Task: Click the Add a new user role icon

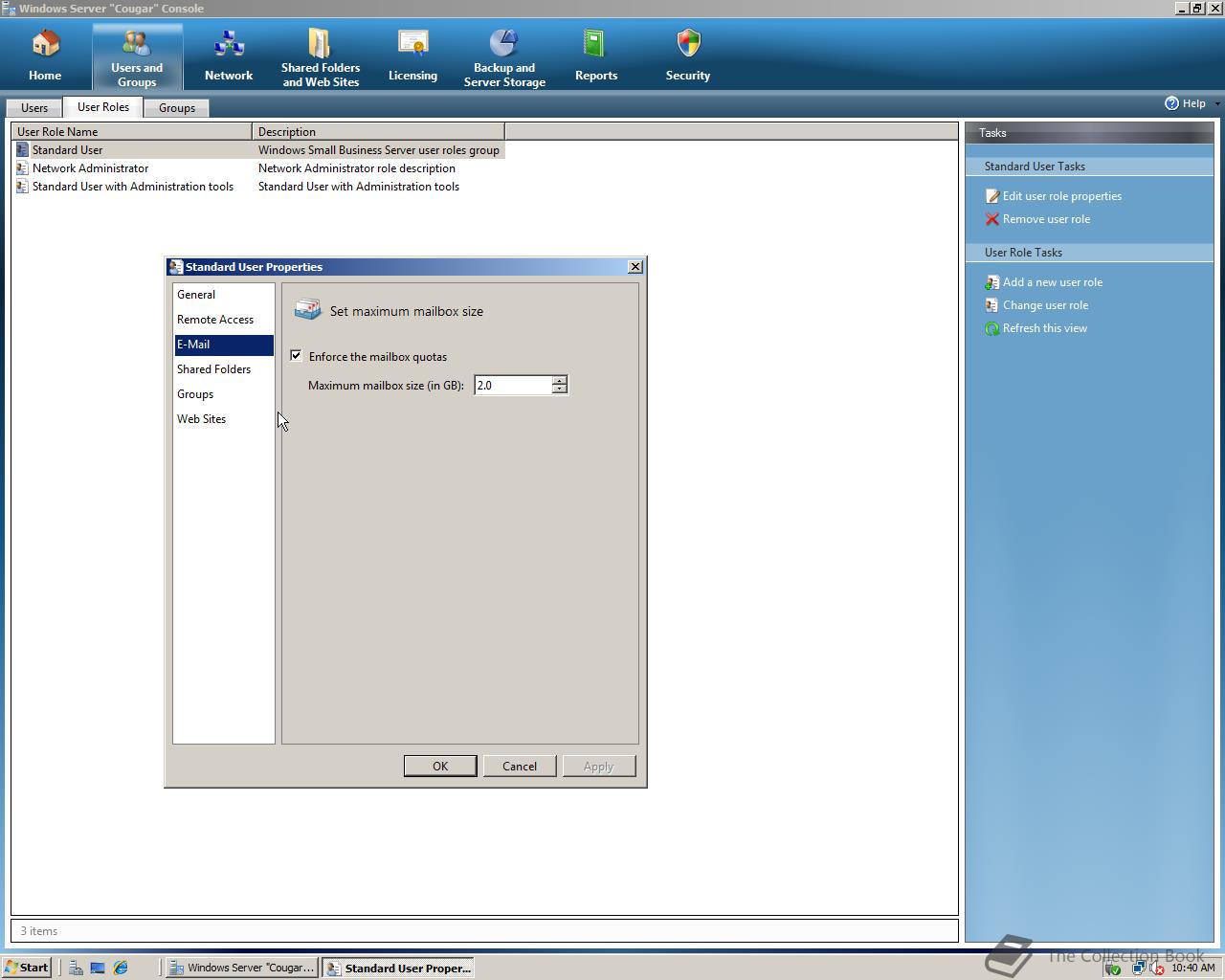Action: [x=992, y=282]
